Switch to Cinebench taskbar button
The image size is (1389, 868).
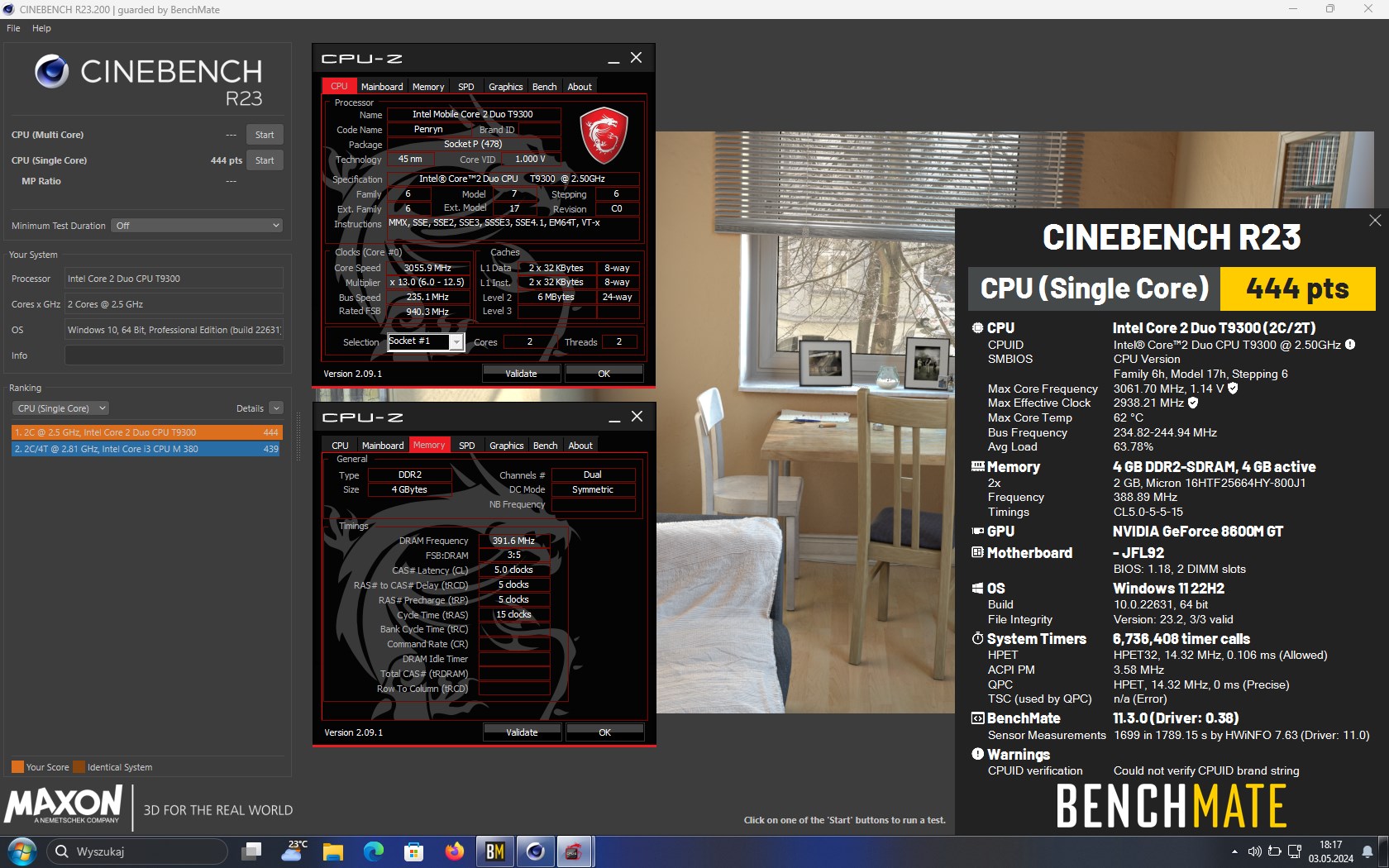click(535, 851)
